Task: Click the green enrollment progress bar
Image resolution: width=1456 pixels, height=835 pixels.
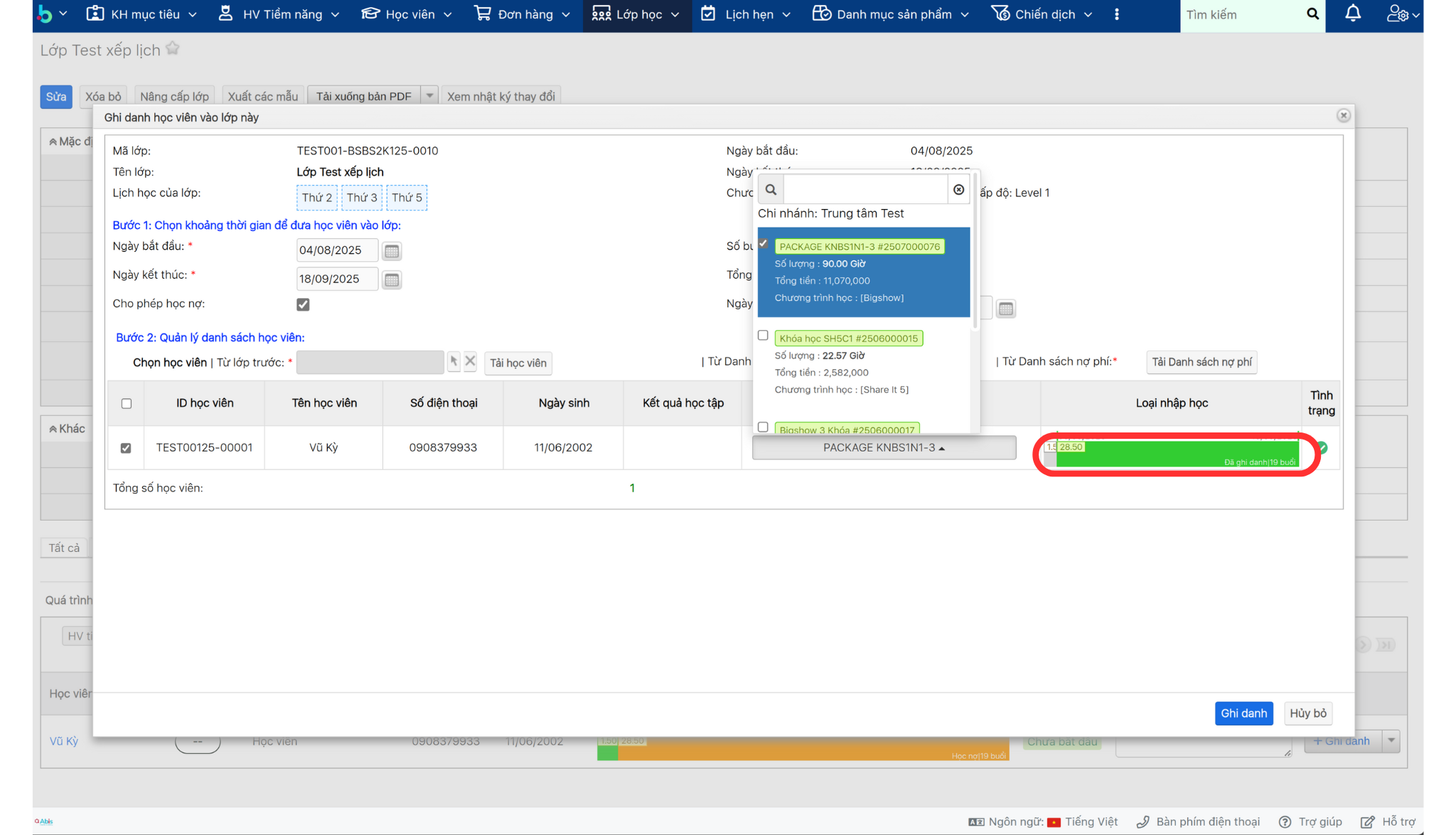Action: tap(1176, 454)
